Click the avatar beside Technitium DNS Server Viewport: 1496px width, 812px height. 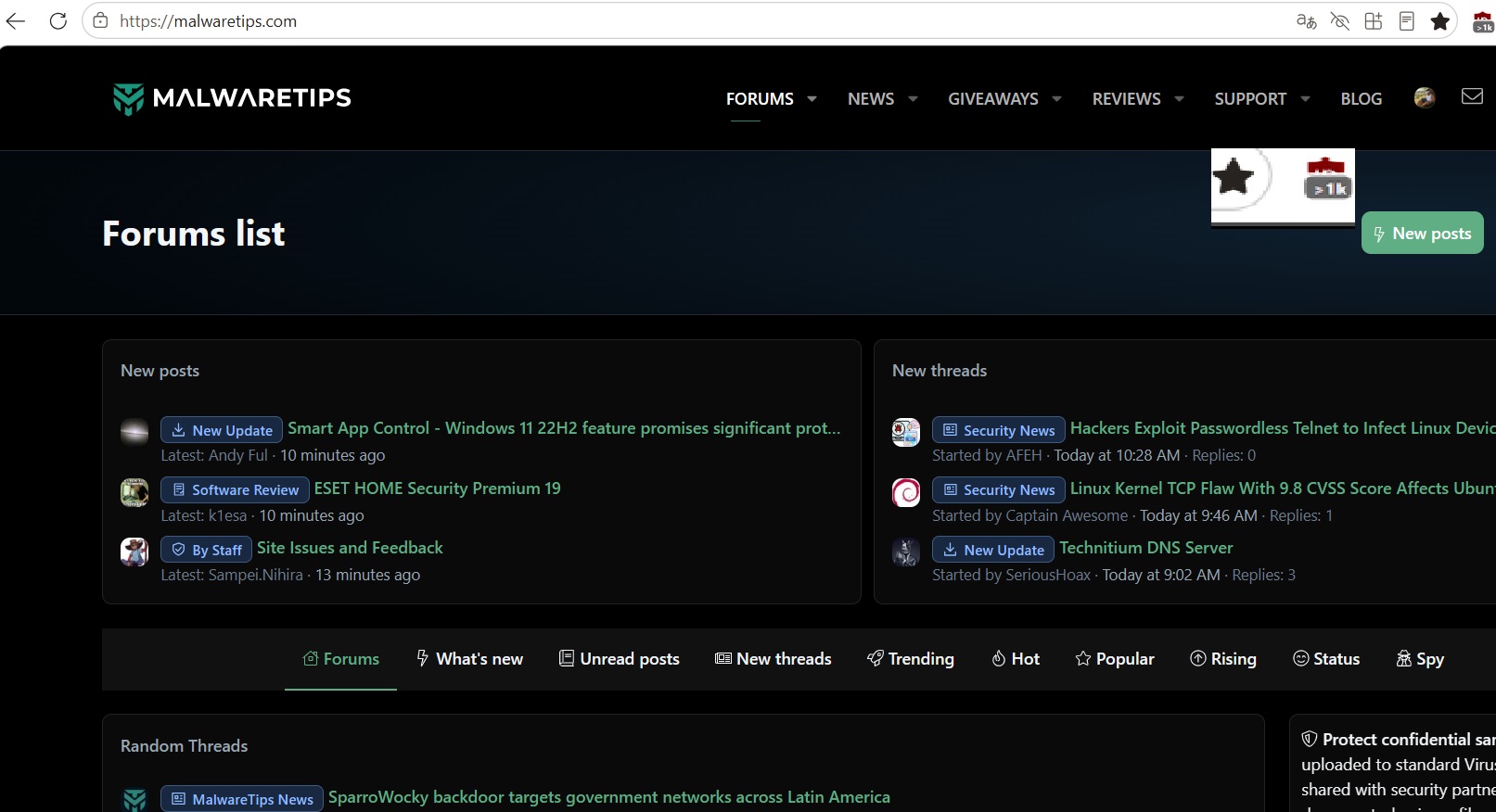point(906,552)
